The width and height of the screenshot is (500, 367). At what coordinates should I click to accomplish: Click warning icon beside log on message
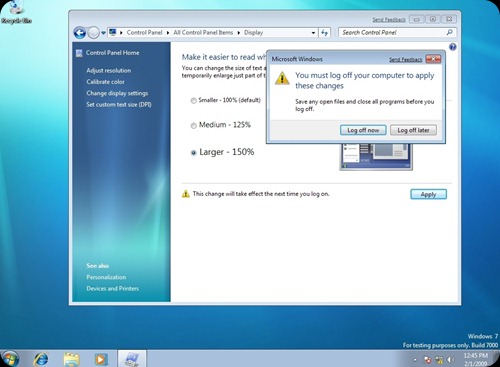185,194
